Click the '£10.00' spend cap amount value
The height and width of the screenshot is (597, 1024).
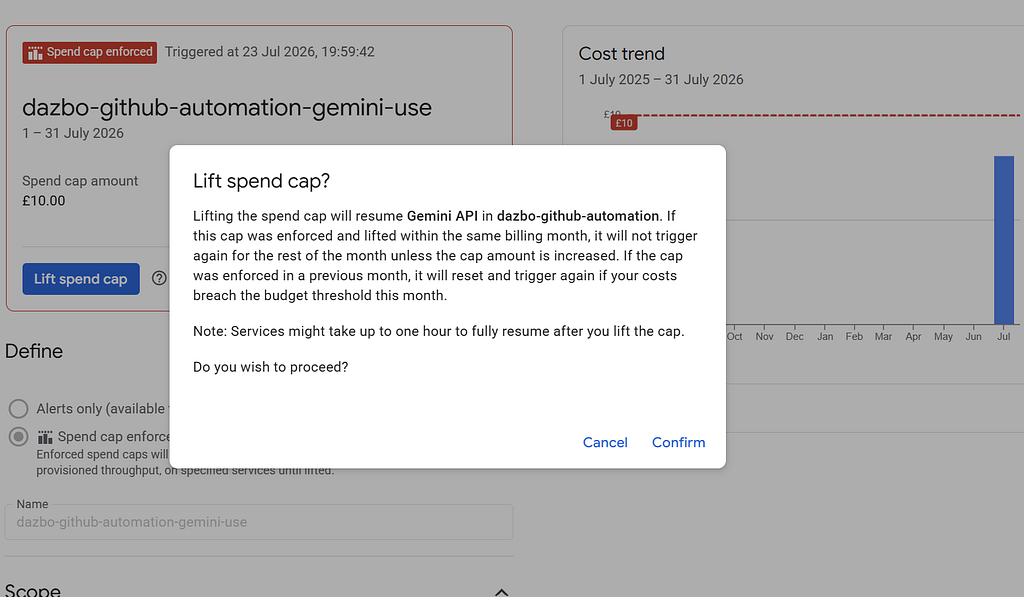[x=44, y=201]
